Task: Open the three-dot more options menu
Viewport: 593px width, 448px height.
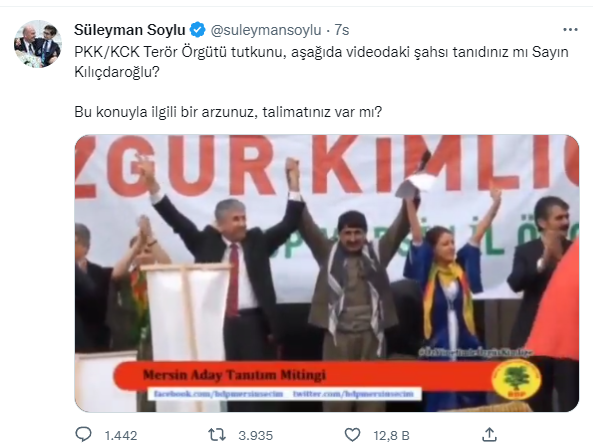Action: [570, 29]
